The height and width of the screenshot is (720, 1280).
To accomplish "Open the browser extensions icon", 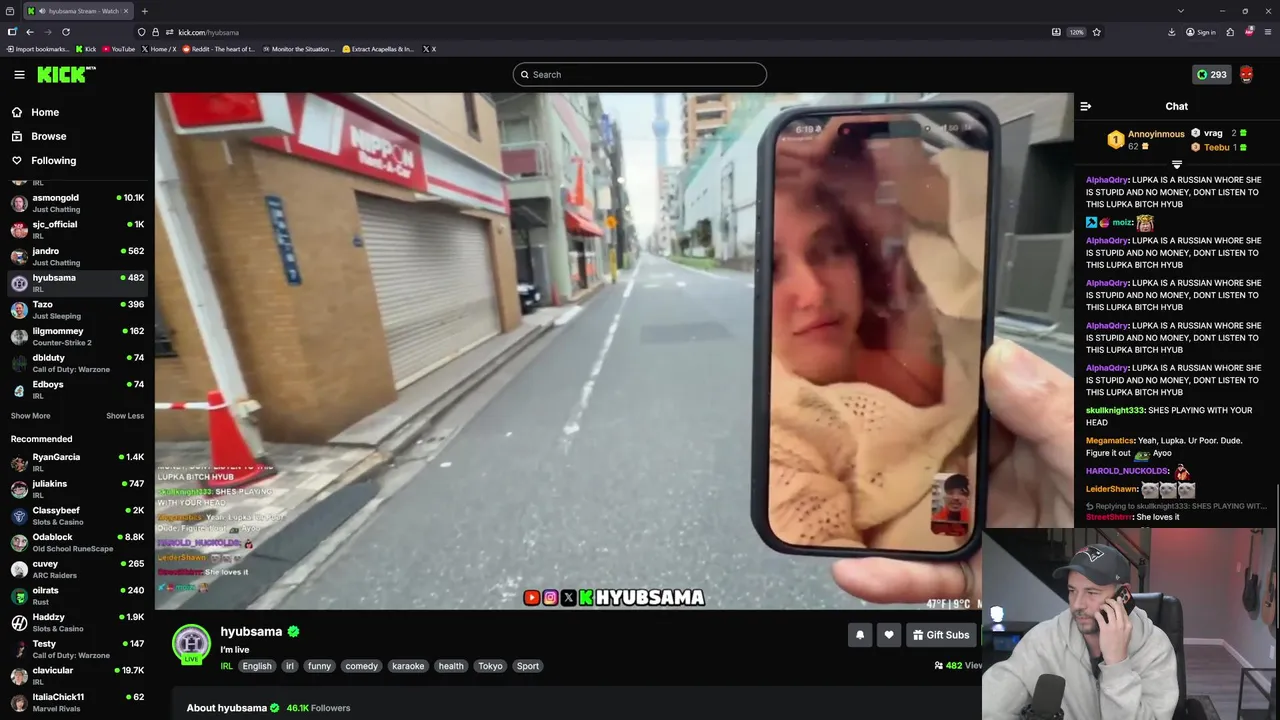I will [1230, 32].
